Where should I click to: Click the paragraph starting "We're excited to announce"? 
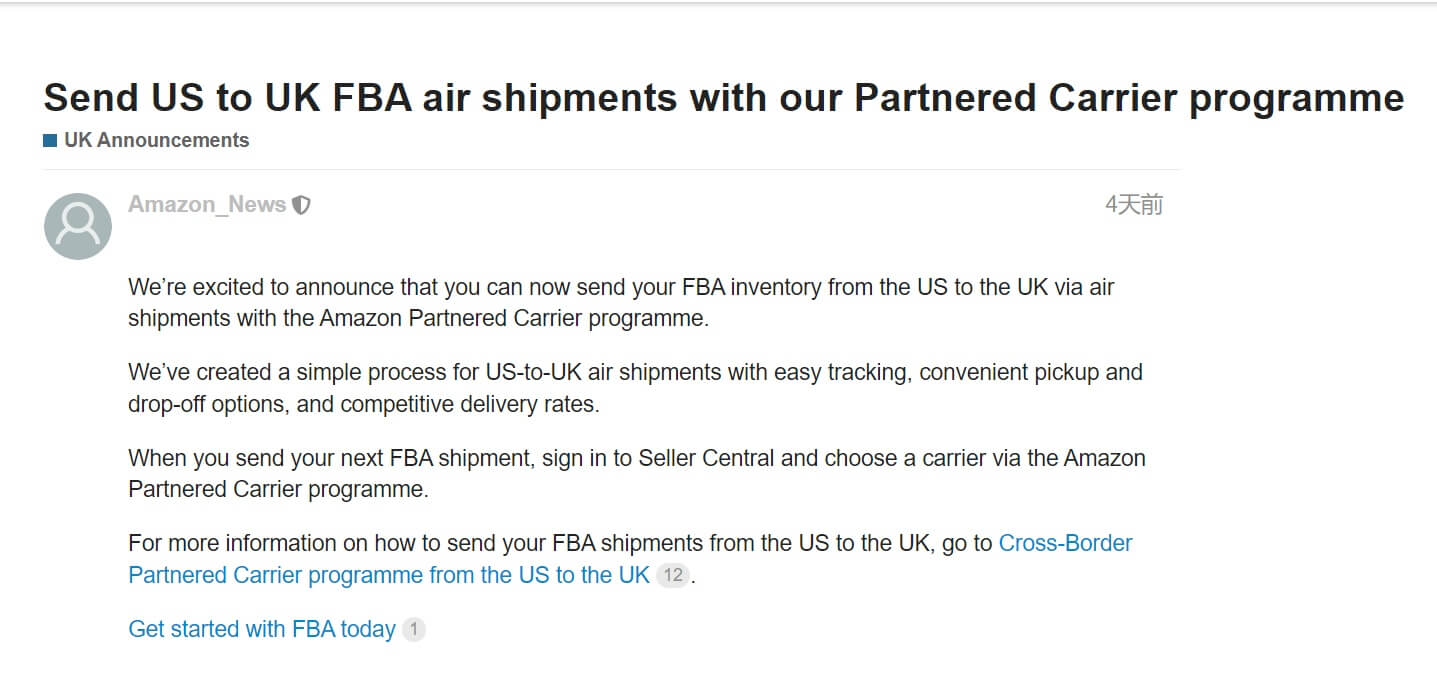(620, 303)
